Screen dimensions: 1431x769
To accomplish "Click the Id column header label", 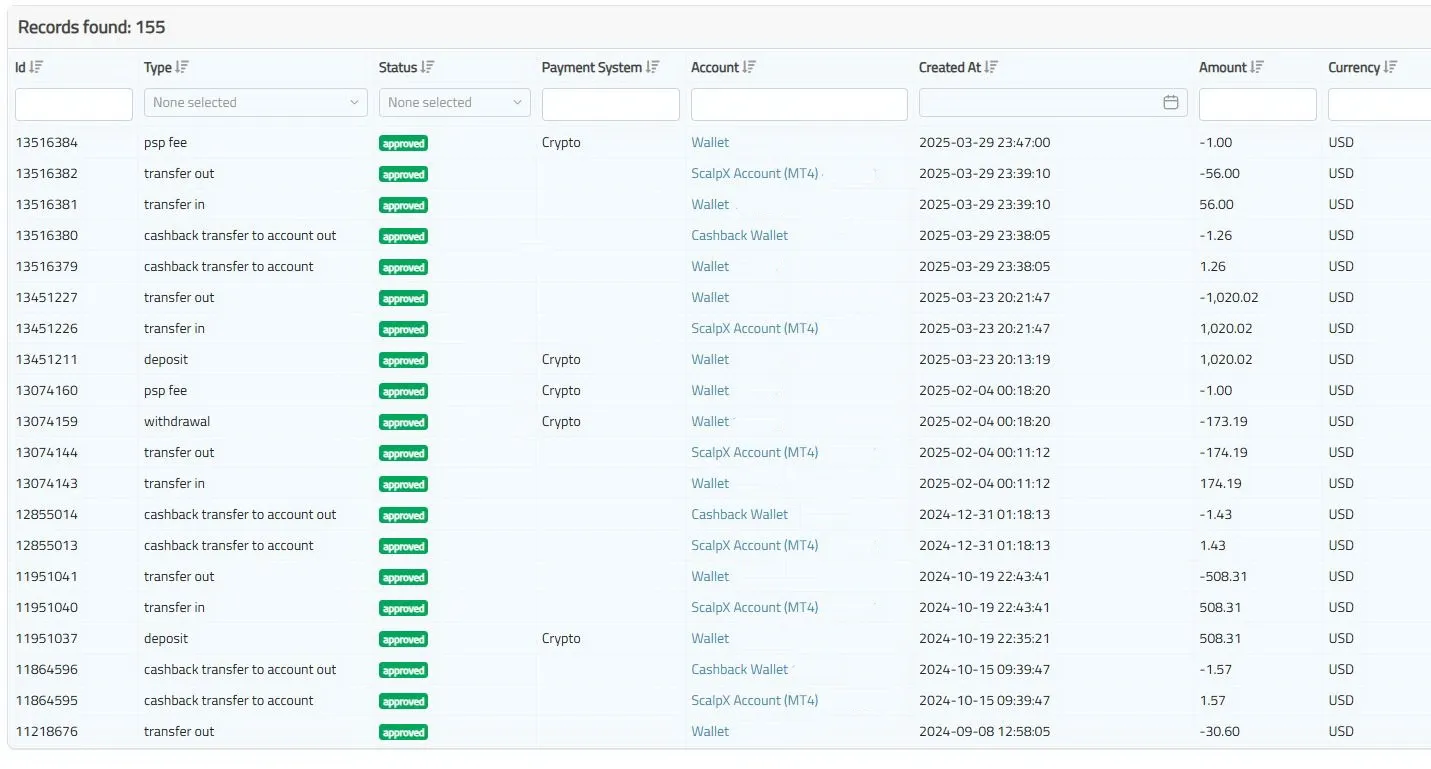I will (x=20, y=67).
